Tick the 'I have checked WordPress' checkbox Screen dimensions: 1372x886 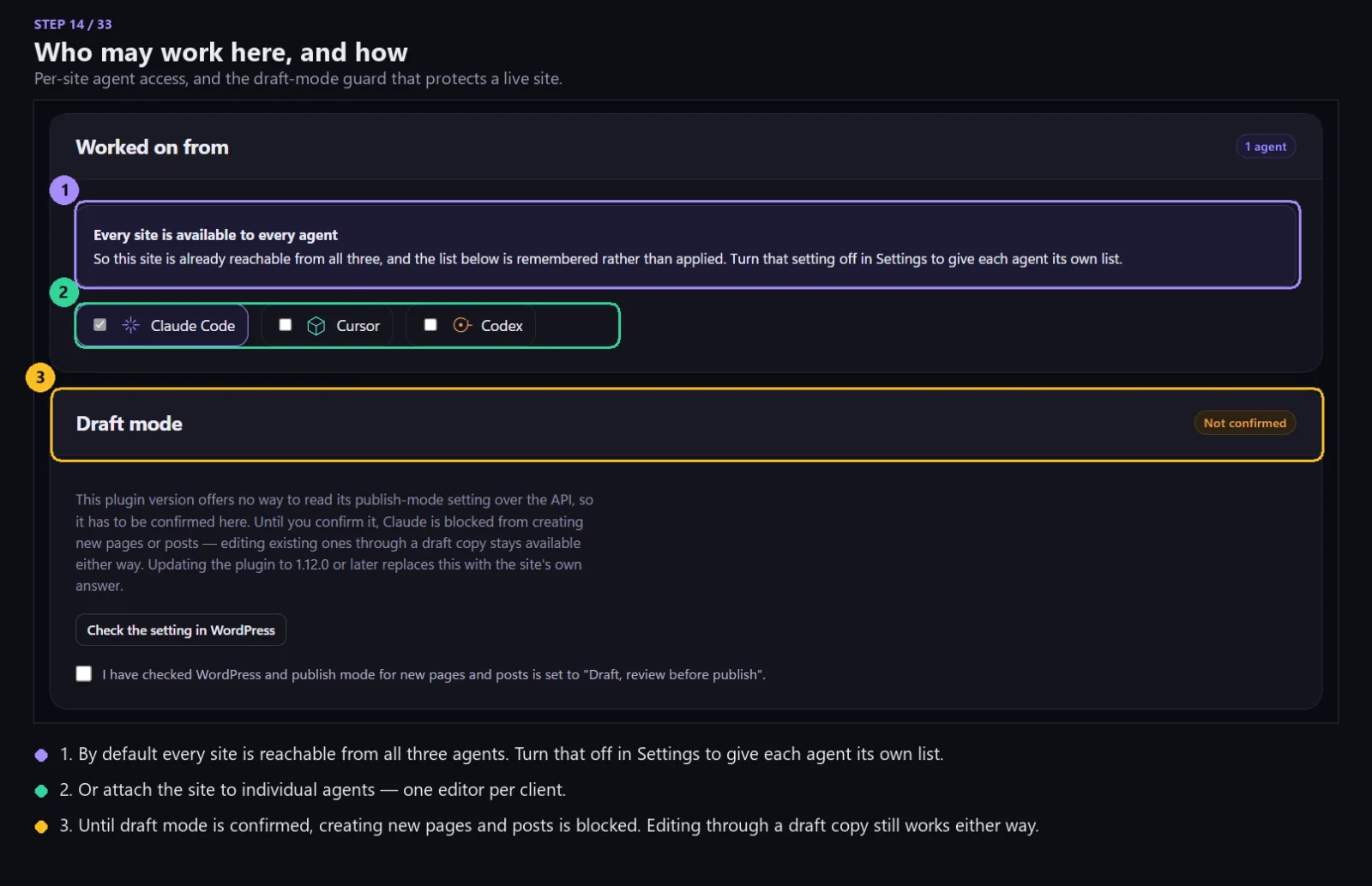84,674
